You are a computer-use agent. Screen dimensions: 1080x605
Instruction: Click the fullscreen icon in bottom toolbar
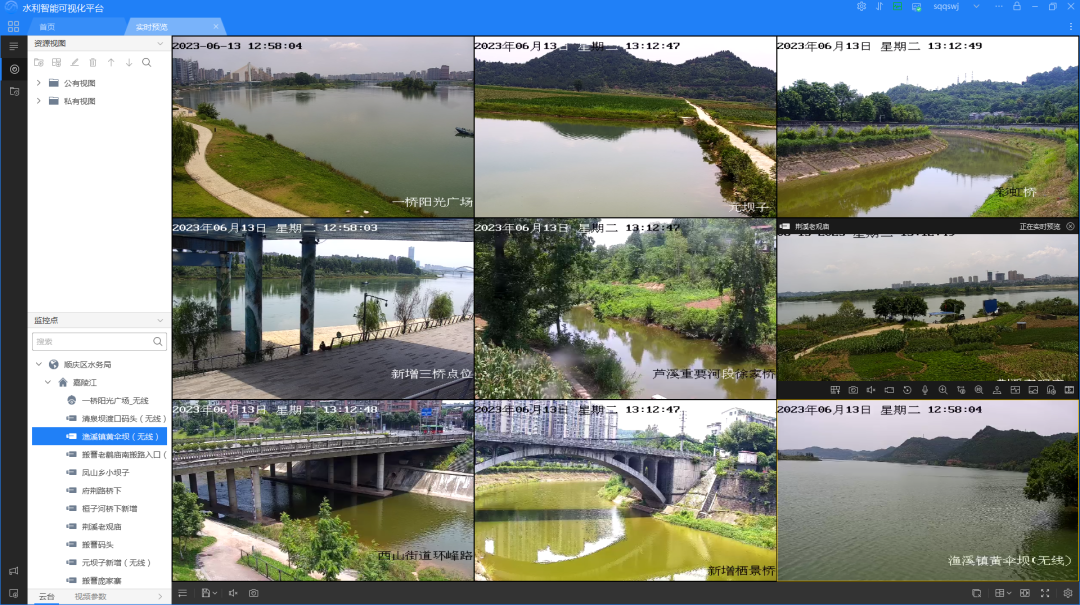tap(1045, 593)
